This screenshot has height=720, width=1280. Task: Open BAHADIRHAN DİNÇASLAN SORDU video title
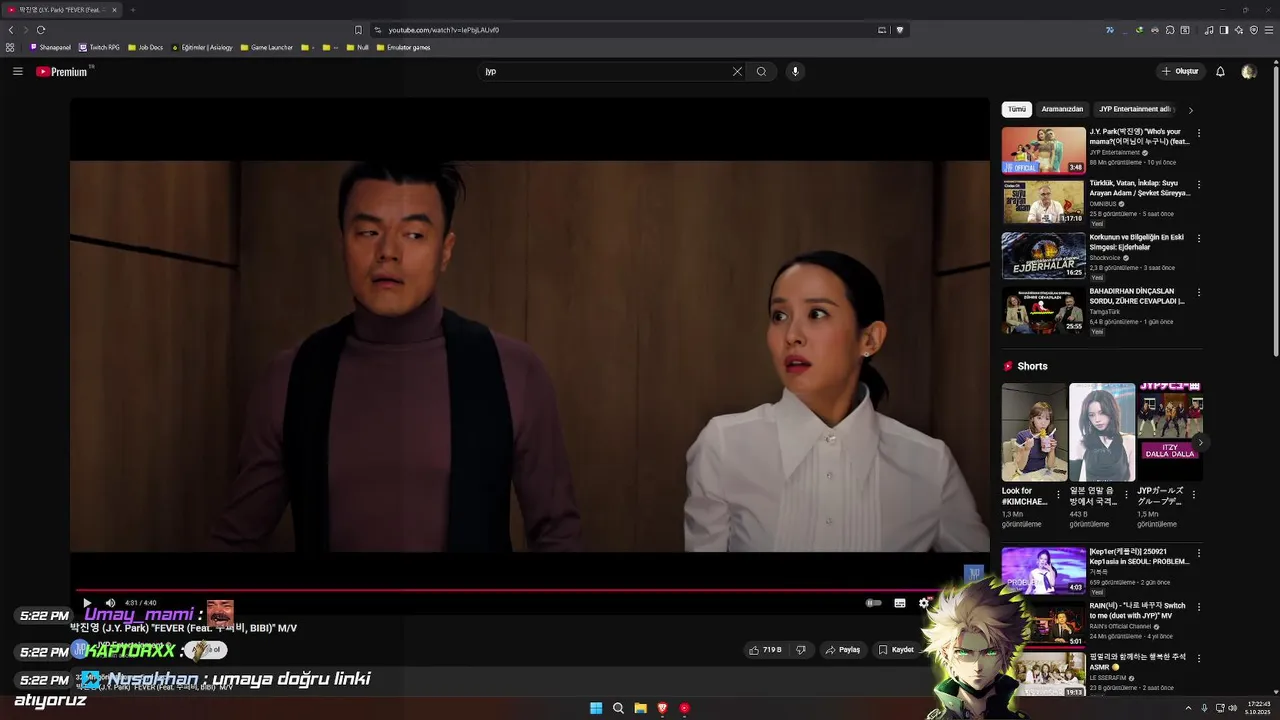tap(1138, 296)
